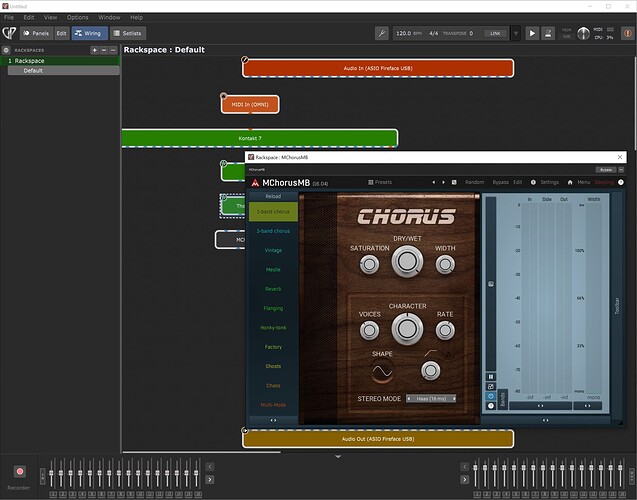The image size is (637, 500).
Task: Toggle Bypass in MChorusMB toolbar
Action: [x=500, y=182]
